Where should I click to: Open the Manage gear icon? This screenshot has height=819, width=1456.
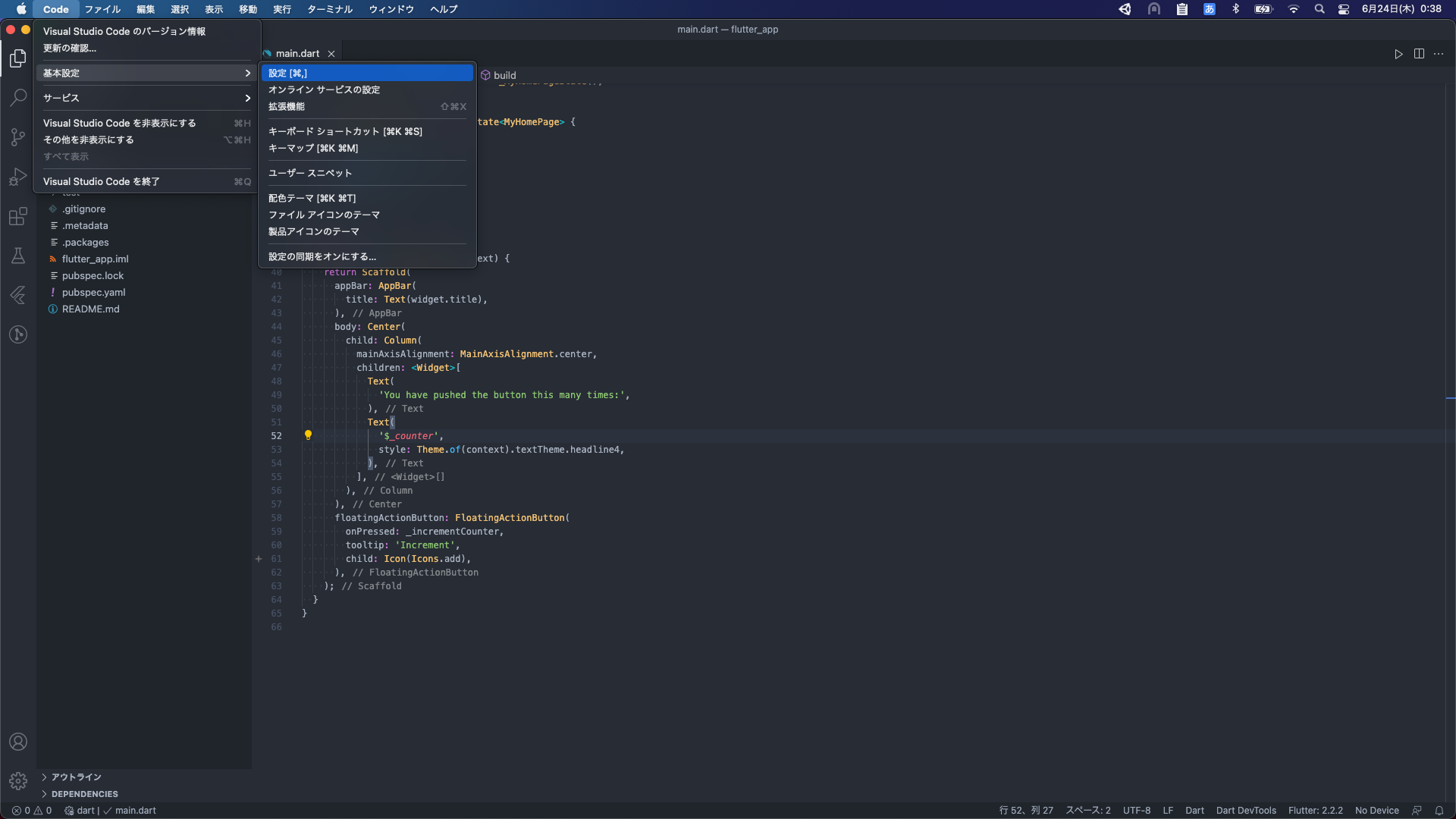point(18,780)
